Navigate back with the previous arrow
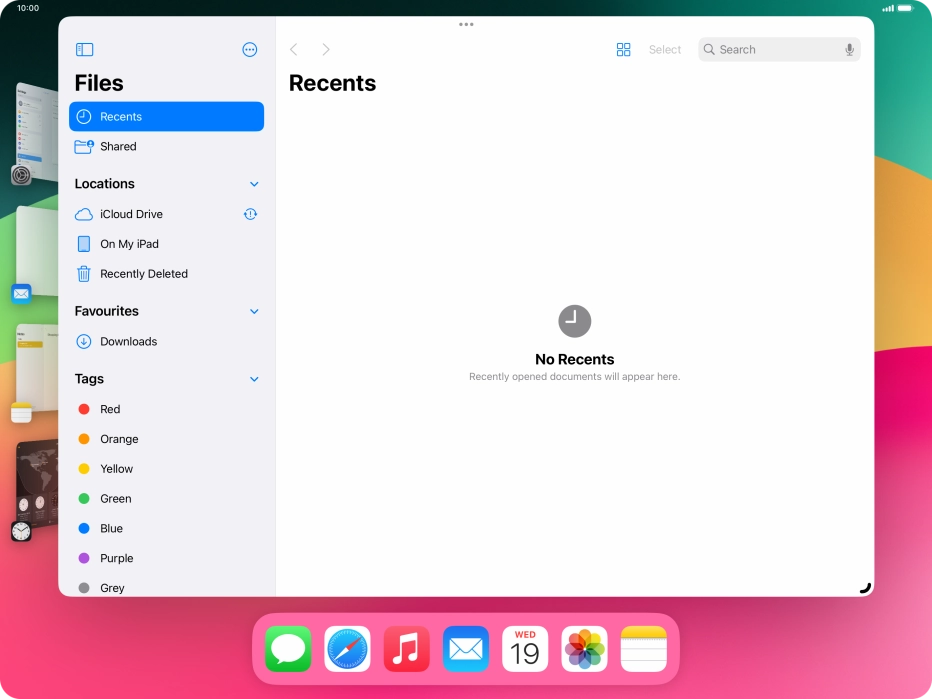 tap(293, 49)
